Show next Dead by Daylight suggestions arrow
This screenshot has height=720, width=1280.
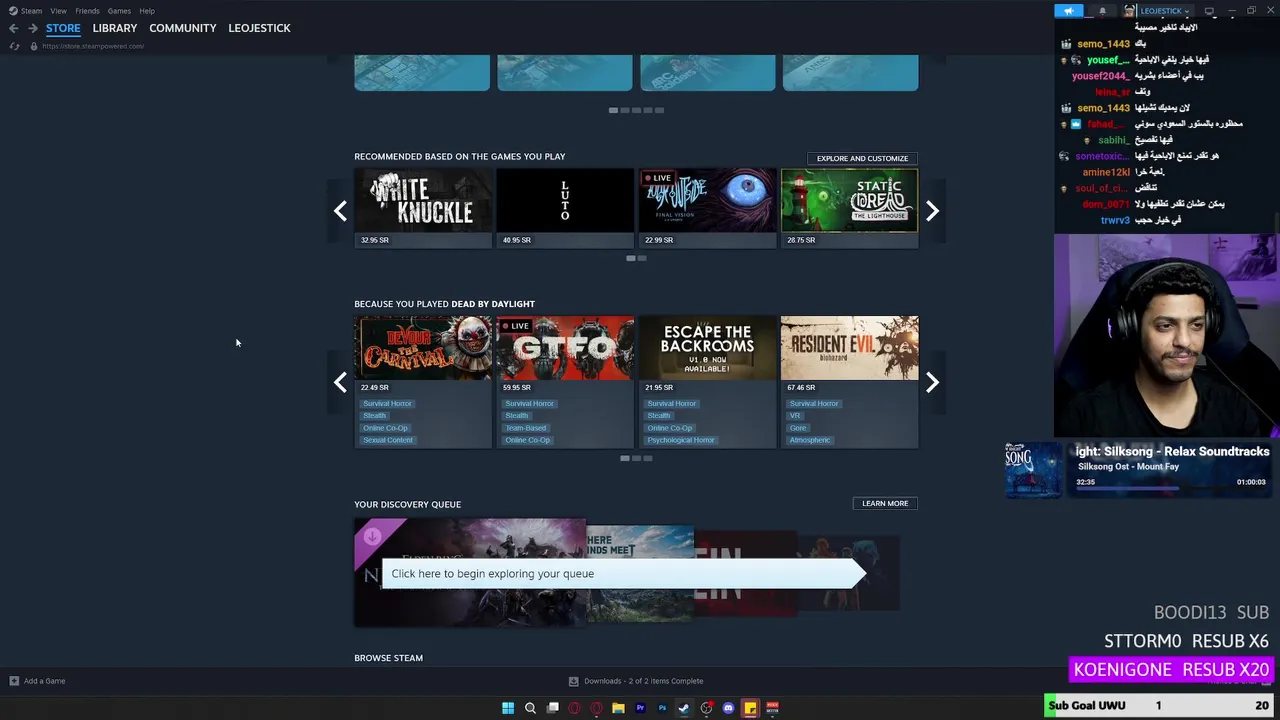932,382
